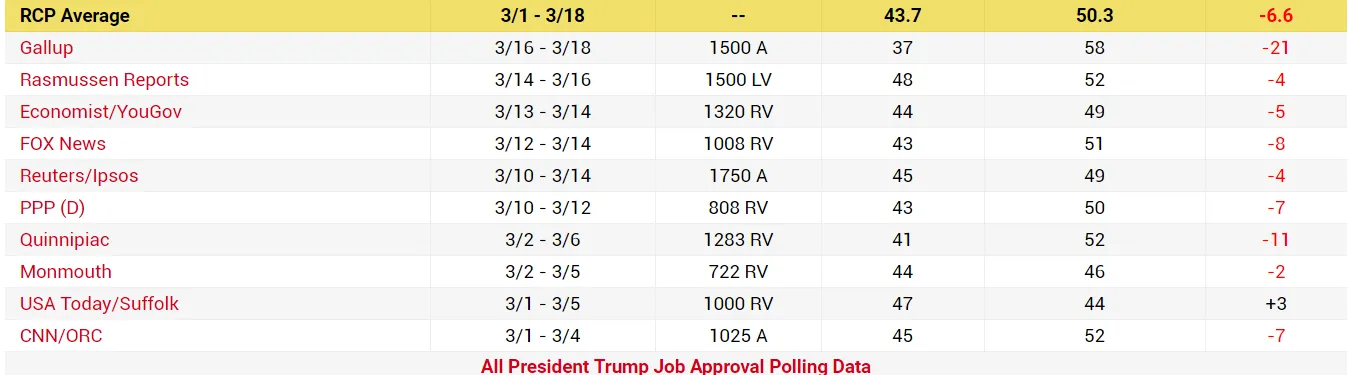Click the RCP Average approve value 43.7

click(902, 16)
